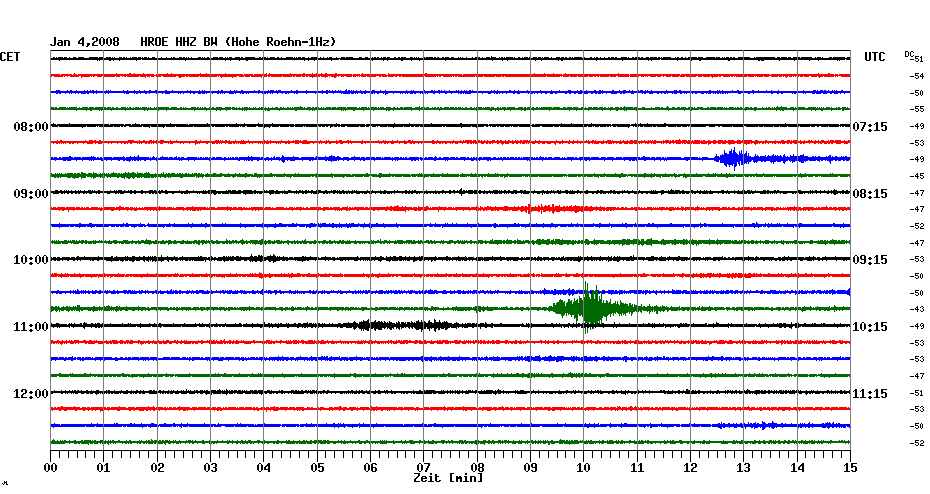This screenshot has height=494, width=930.
Task: Click the 10:15 UTC time label
Action: pos(870,327)
